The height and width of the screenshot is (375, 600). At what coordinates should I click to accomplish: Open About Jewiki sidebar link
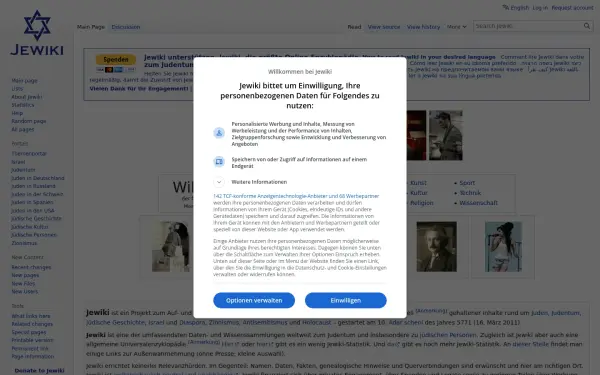point(27,97)
